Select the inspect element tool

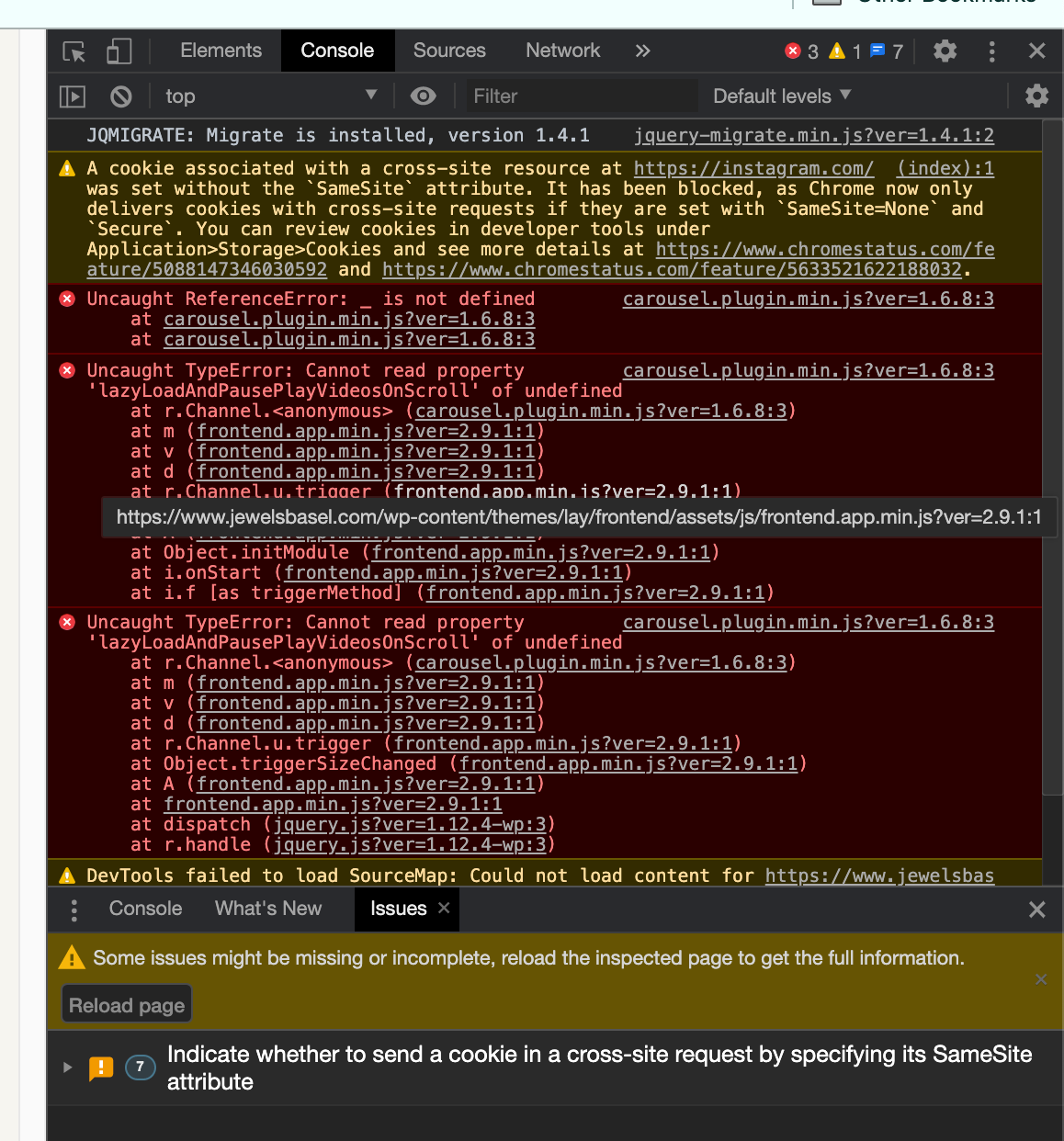tap(73, 52)
